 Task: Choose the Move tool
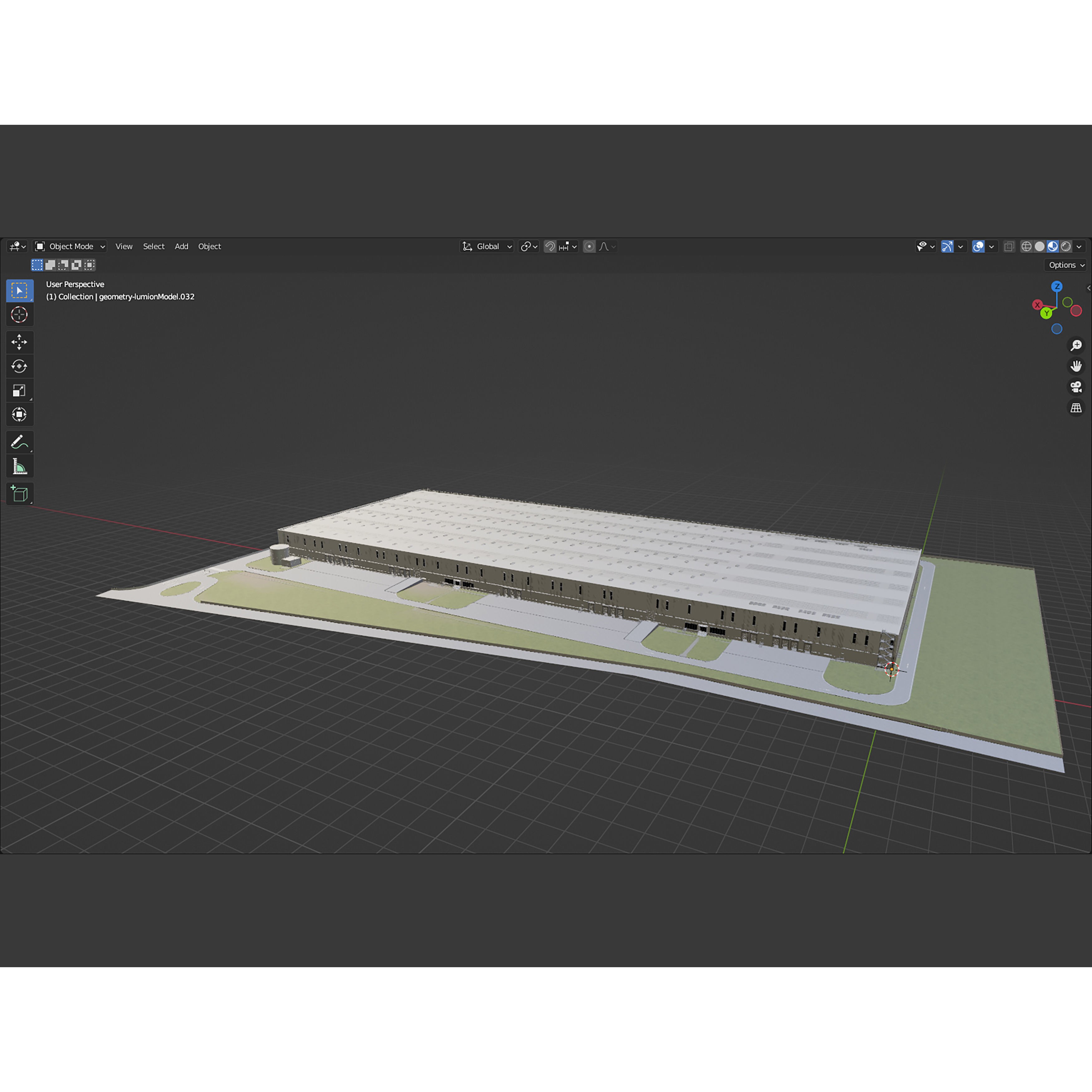click(x=19, y=342)
